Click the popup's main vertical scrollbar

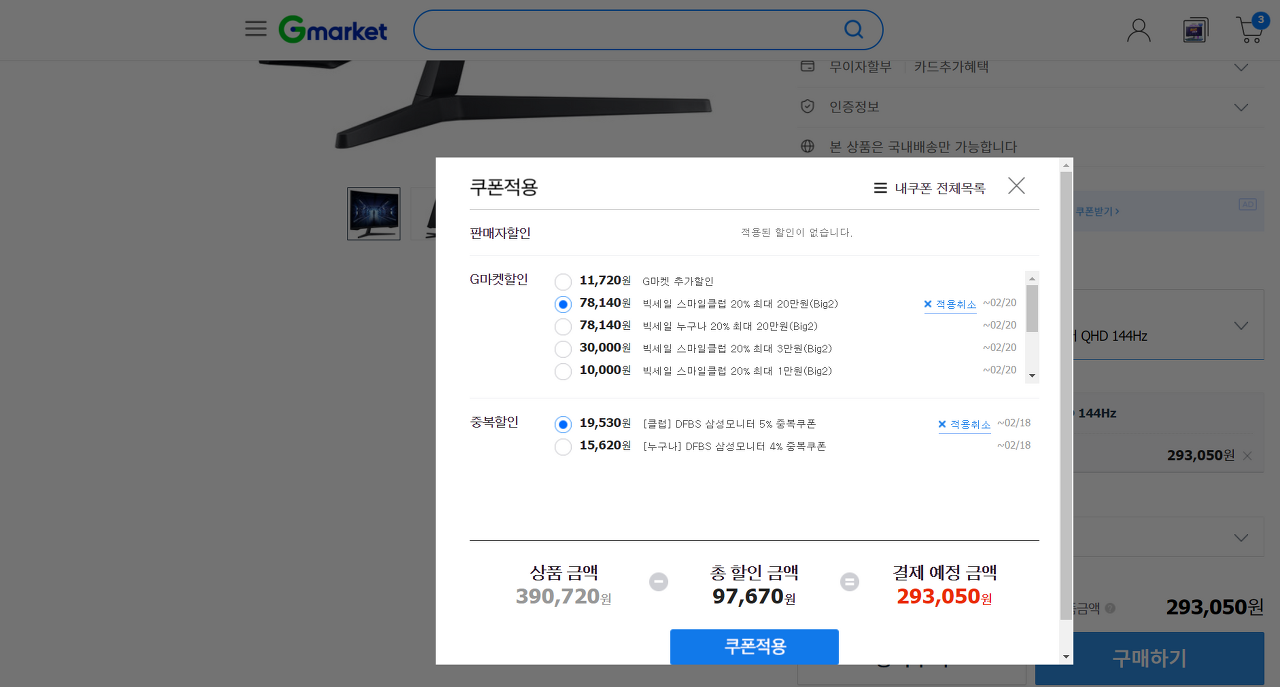pyautogui.click(x=1066, y=395)
